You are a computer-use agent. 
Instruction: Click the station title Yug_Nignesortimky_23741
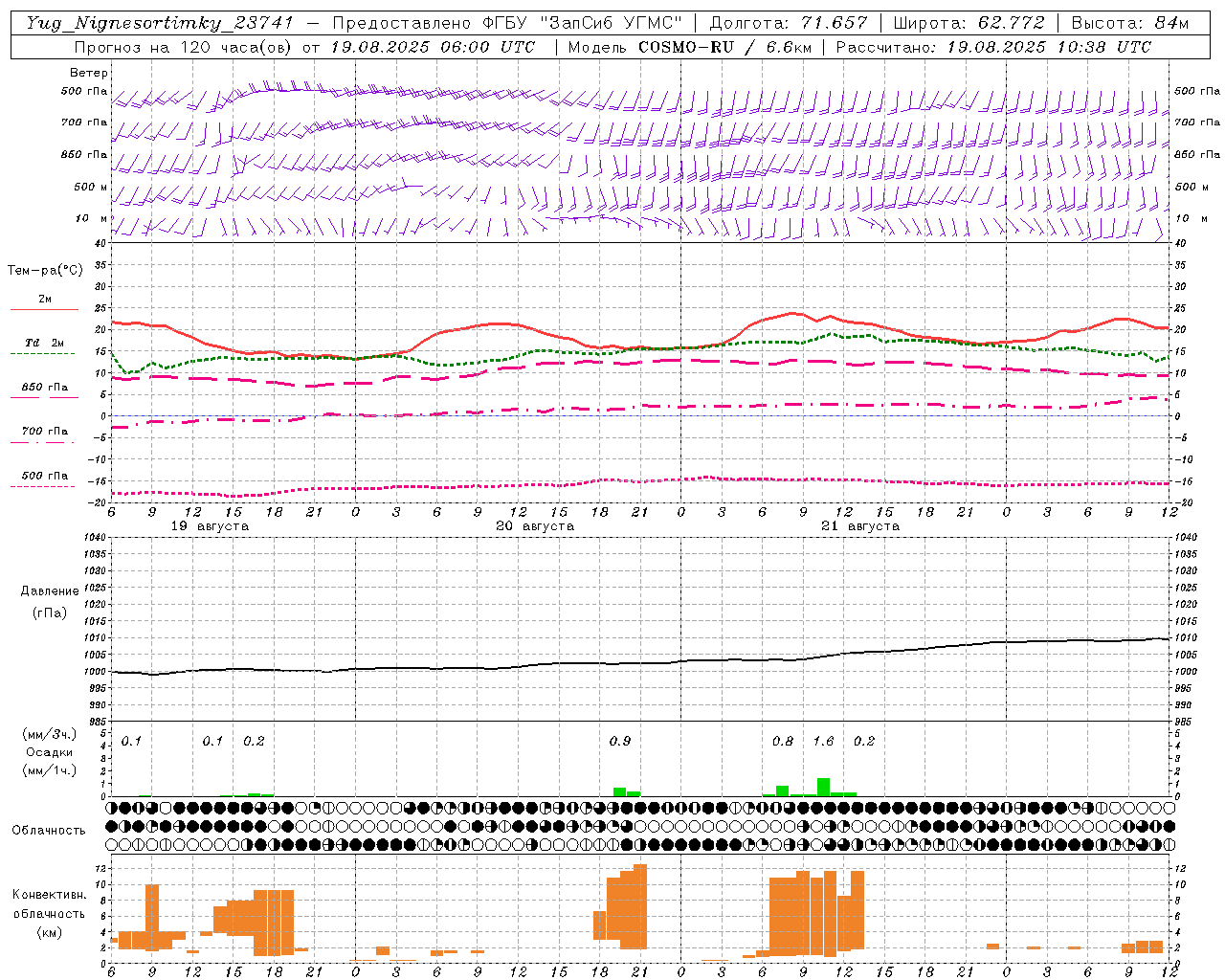[160, 23]
